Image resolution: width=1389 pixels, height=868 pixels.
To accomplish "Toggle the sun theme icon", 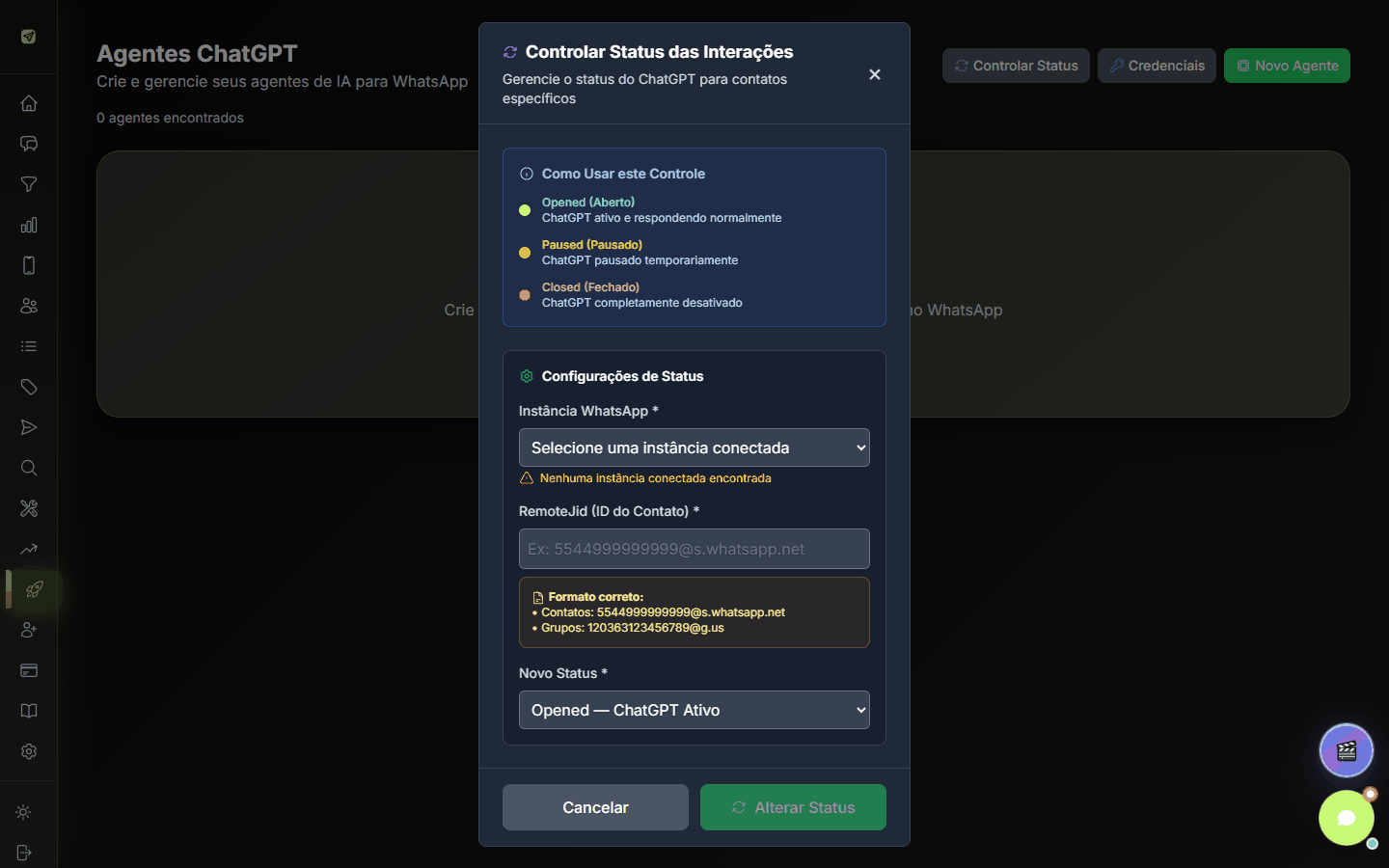I will (x=24, y=812).
